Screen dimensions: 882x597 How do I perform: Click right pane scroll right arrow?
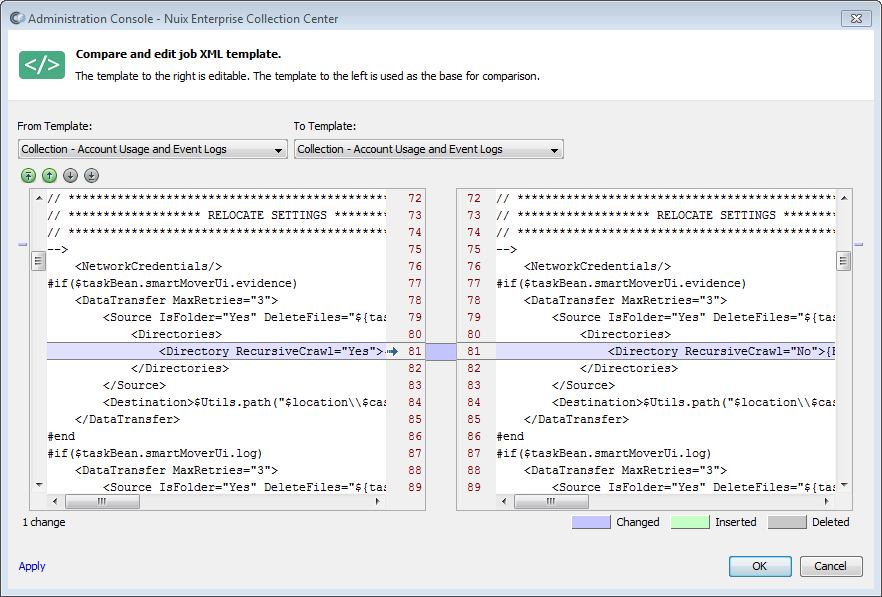(826, 501)
